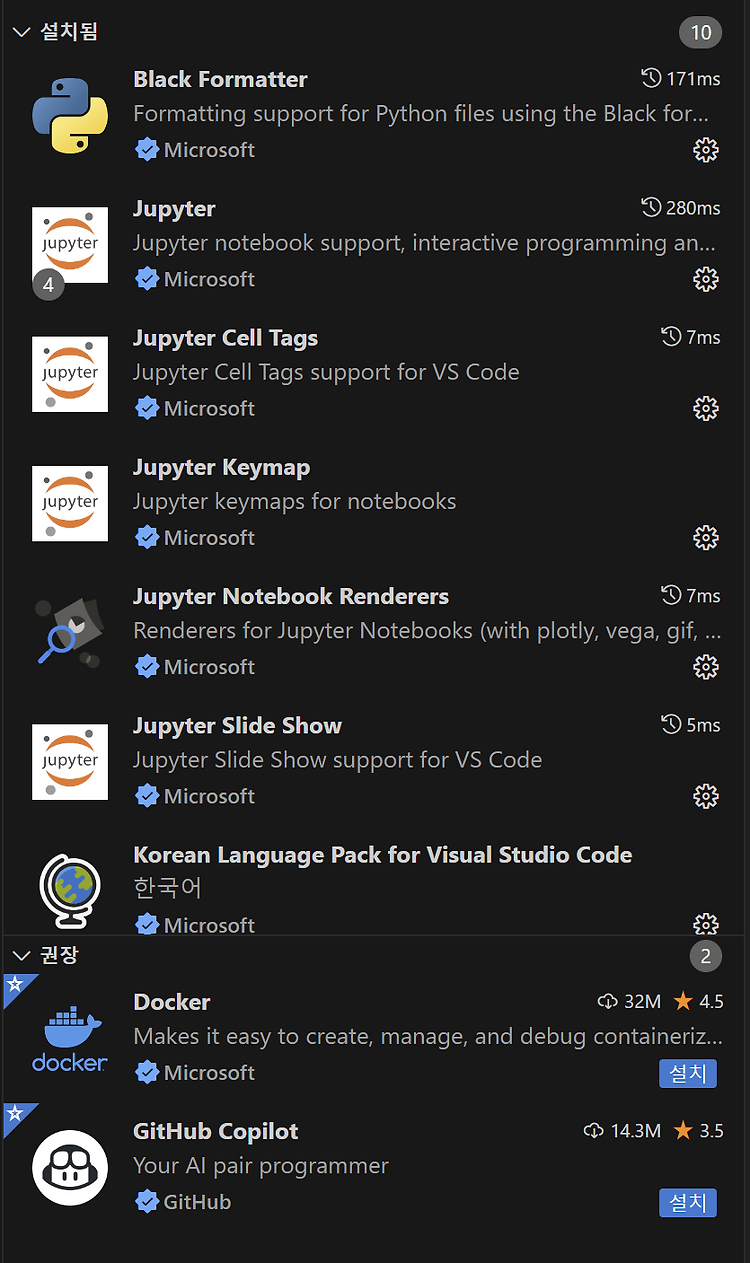Click Black Formatter activation time 171ms
Viewport: 750px width, 1263px height.
pos(681,78)
